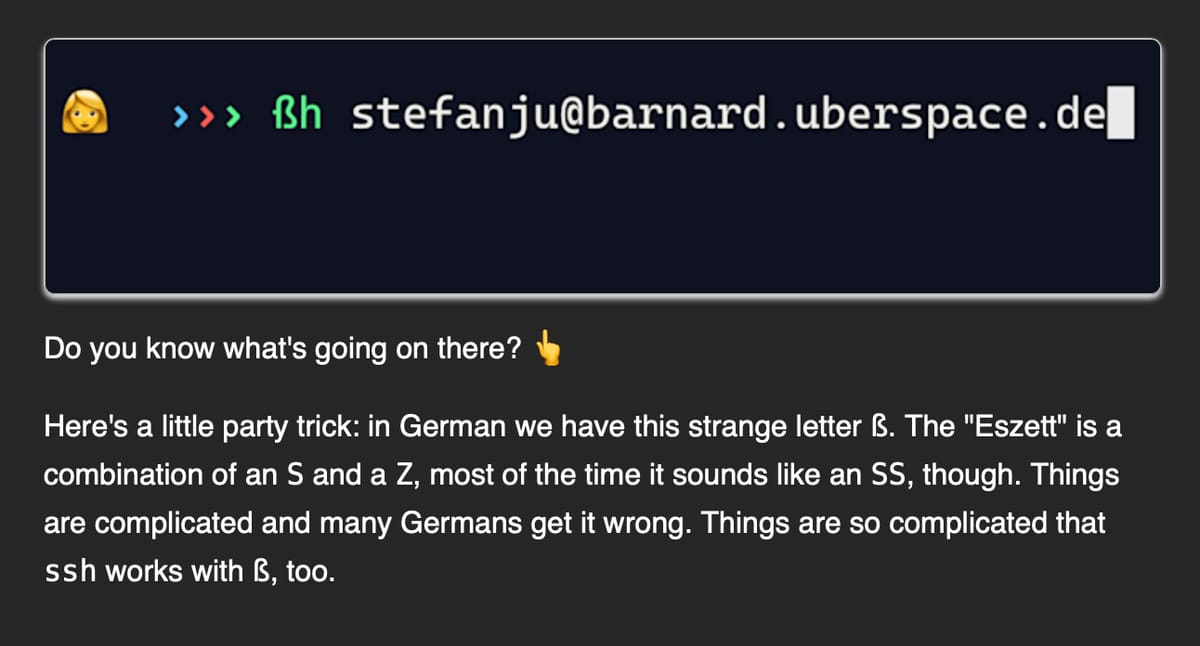Click the stefanju@barnard.uberspace.de address

pos(728,116)
